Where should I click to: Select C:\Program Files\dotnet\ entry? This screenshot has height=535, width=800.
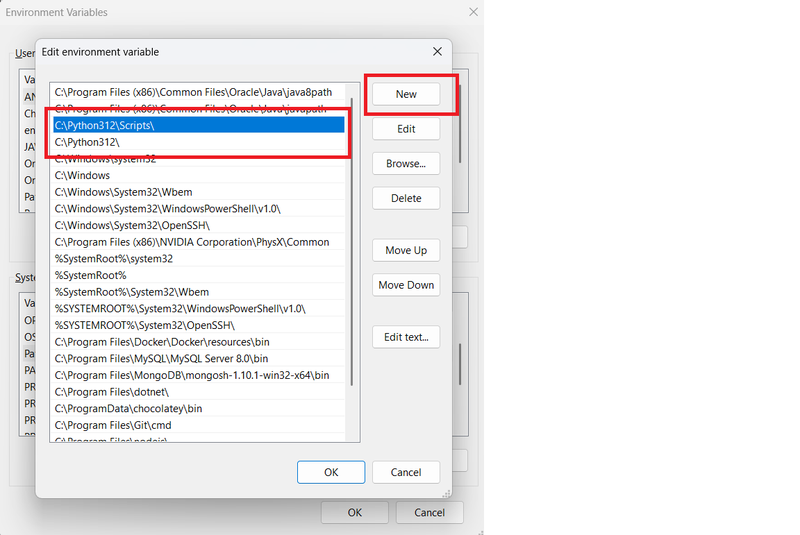(199, 392)
